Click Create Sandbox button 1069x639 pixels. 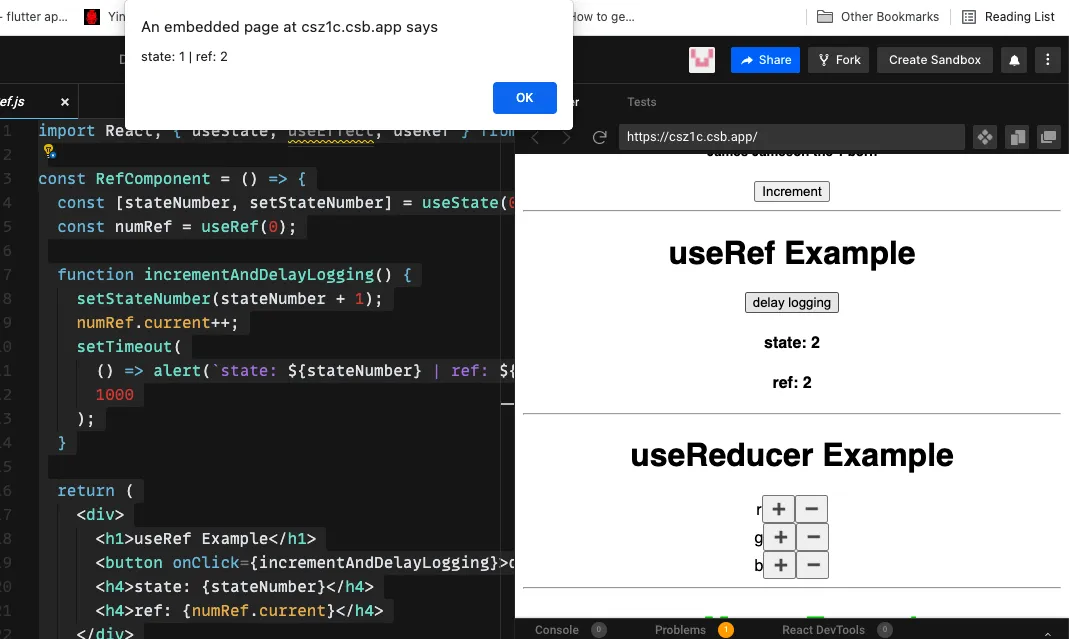tap(935, 60)
